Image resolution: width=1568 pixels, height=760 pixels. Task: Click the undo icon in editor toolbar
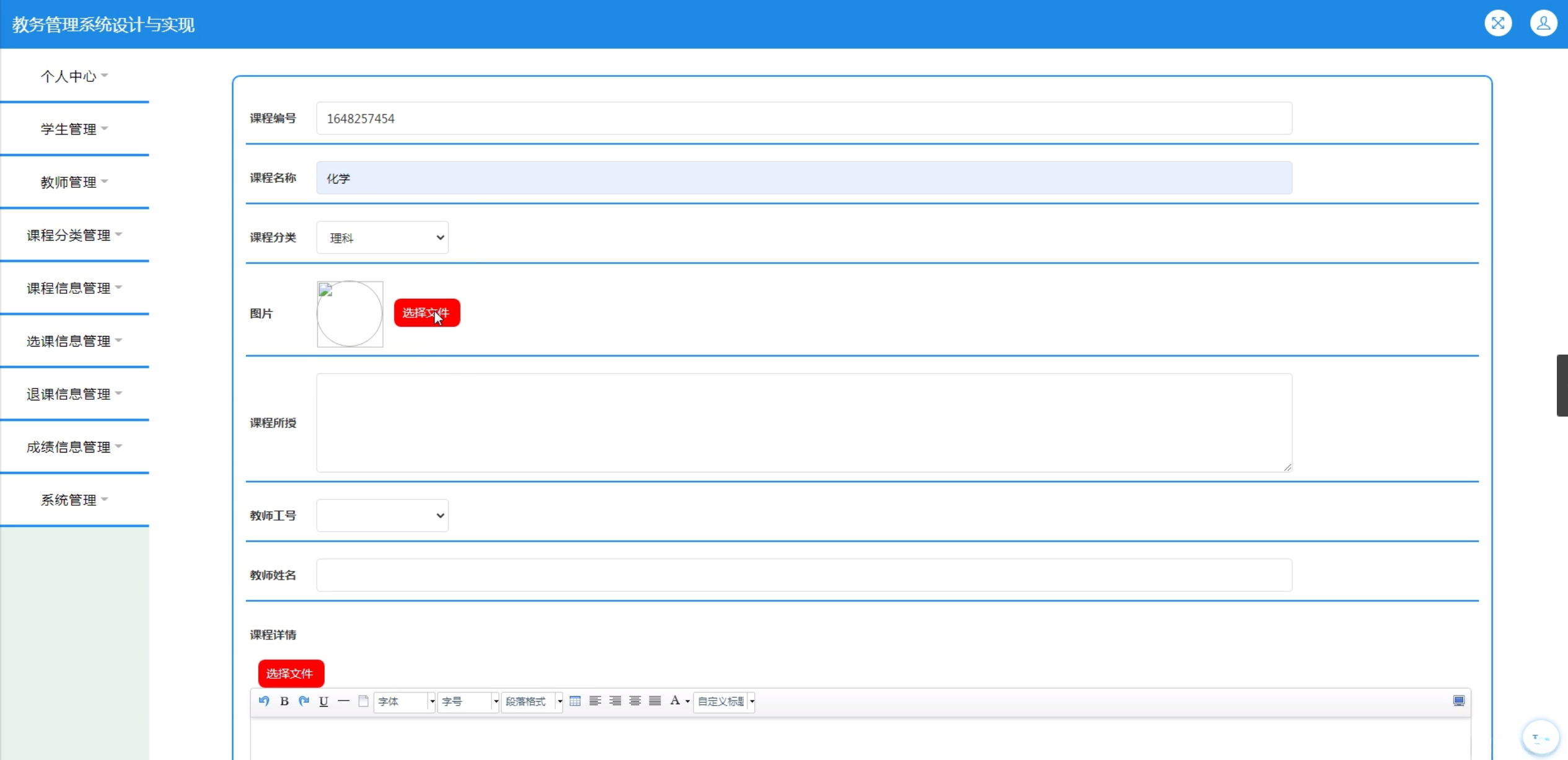[264, 701]
